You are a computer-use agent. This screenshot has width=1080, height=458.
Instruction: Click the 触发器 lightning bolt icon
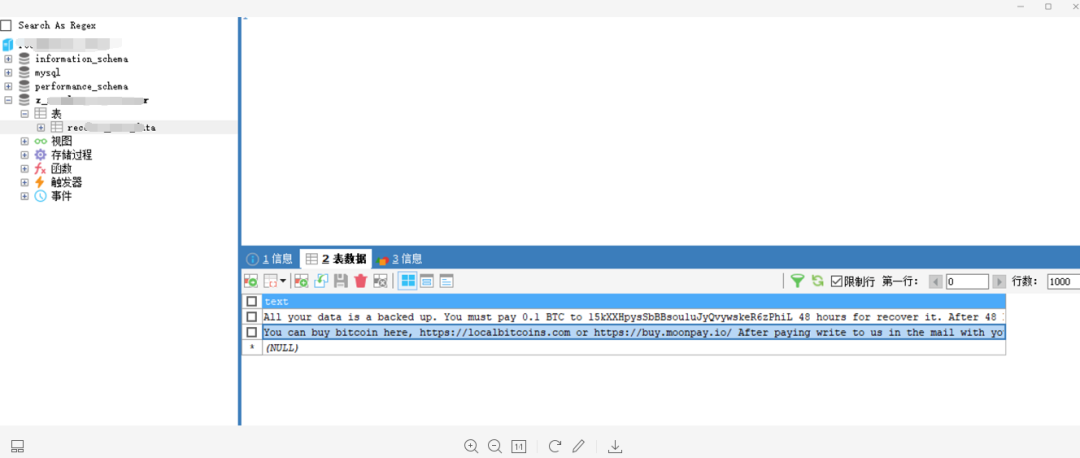(x=41, y=183)
